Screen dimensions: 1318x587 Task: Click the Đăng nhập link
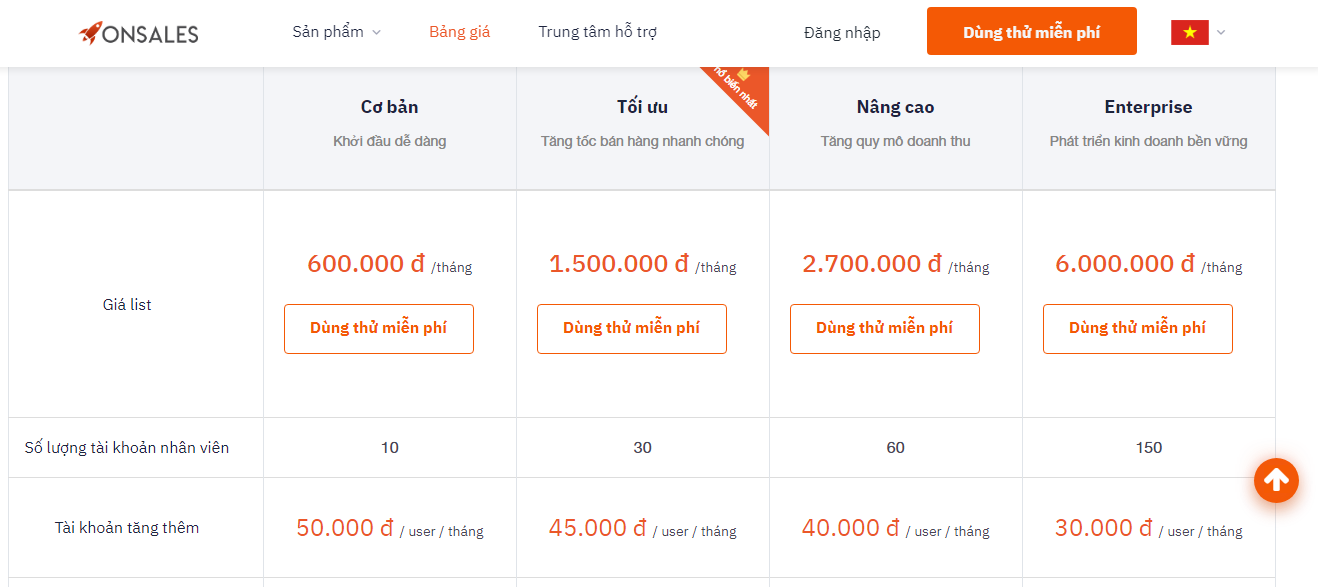pyautogui.click(x=842, y=33)
